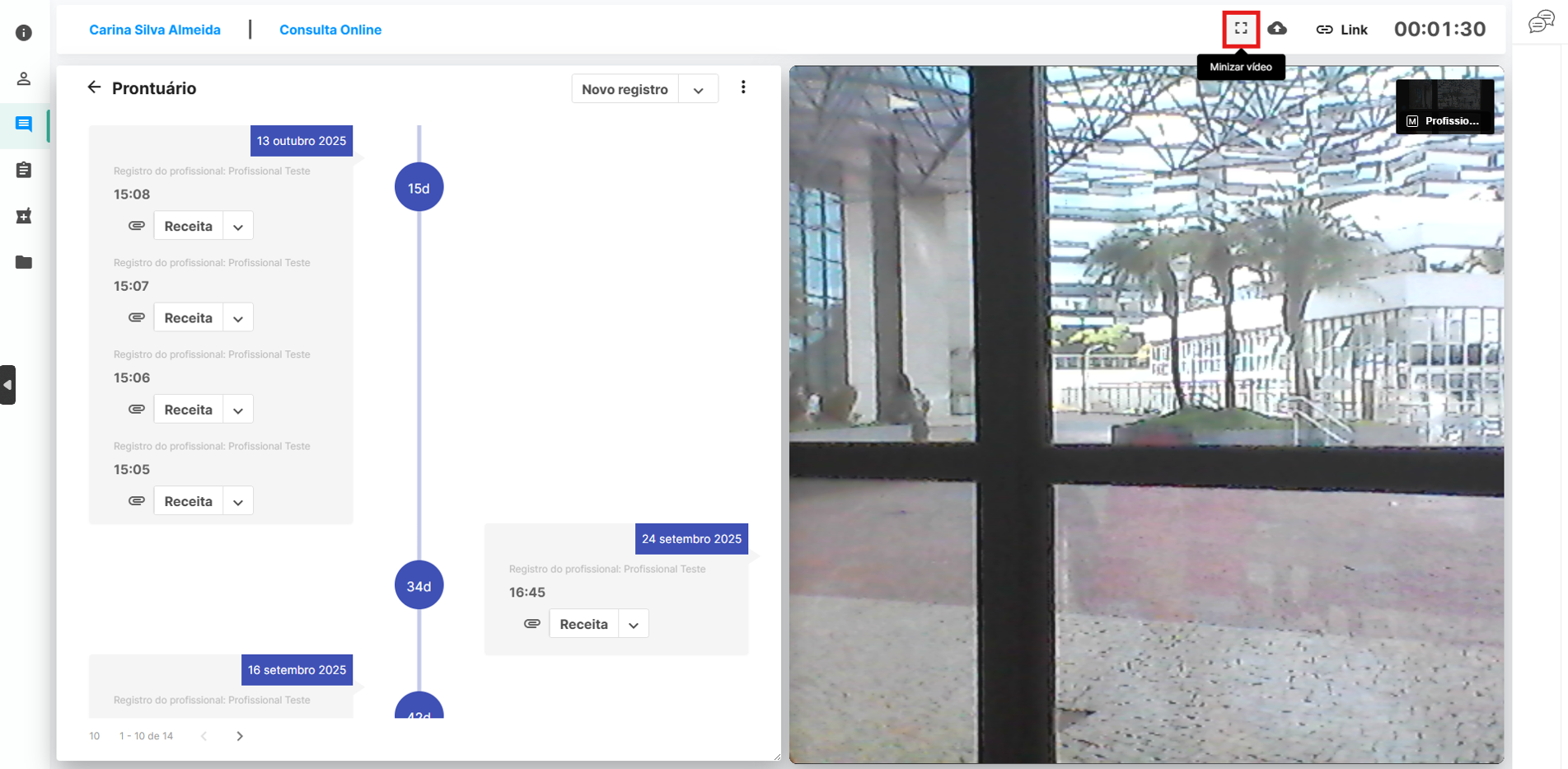This screenshot has width=1568, height=769.
Task: Open the patient profile sidebar icon
Action: tap(24, 79)
